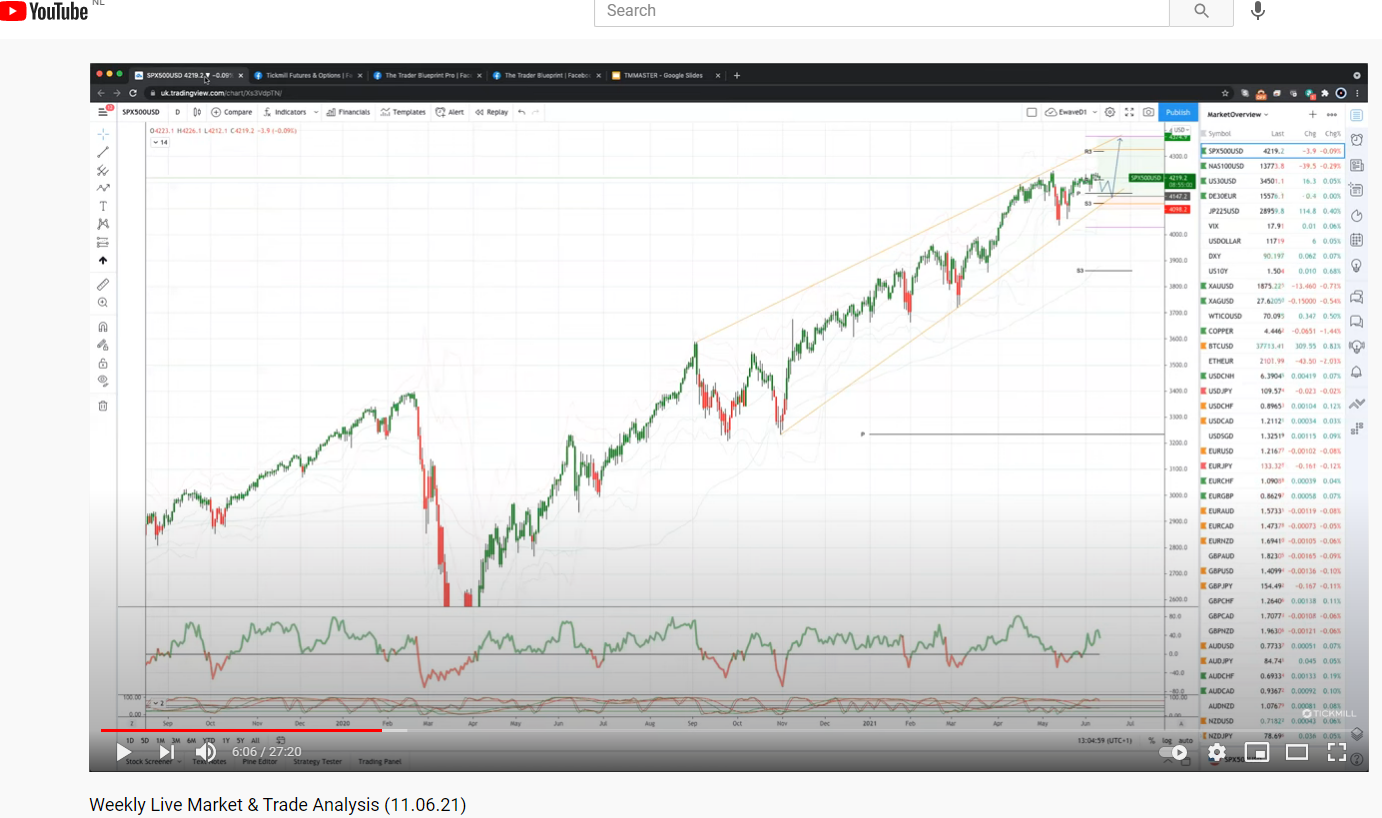The height and width of the screenshot is (818, 1382).
Task: Select the Zoom In magnifier tool
Action: [103, 302]
